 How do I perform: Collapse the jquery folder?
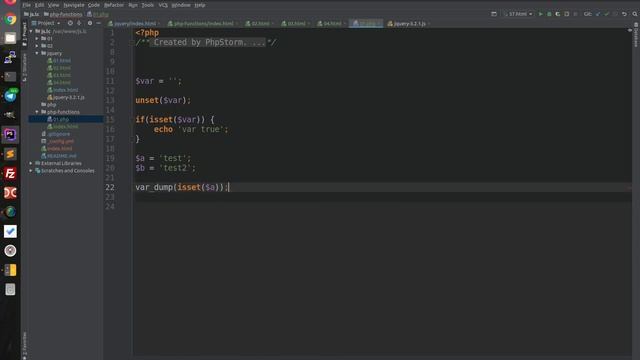tap(37, 53)
